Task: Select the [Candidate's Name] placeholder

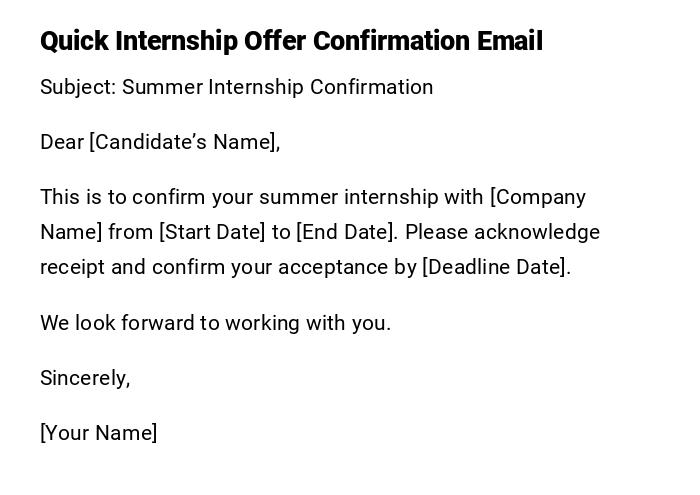Action: (184, 143)
